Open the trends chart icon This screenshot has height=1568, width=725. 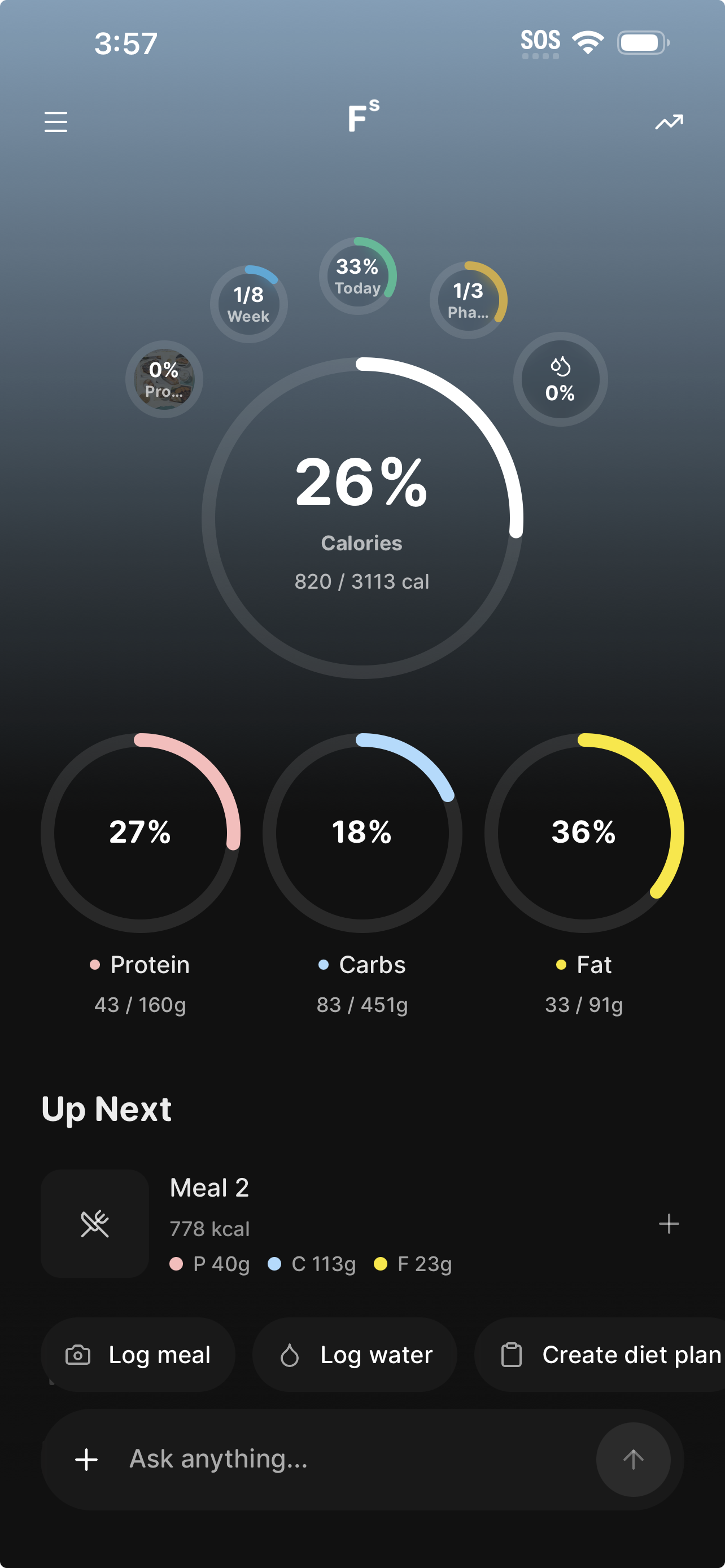669,122
